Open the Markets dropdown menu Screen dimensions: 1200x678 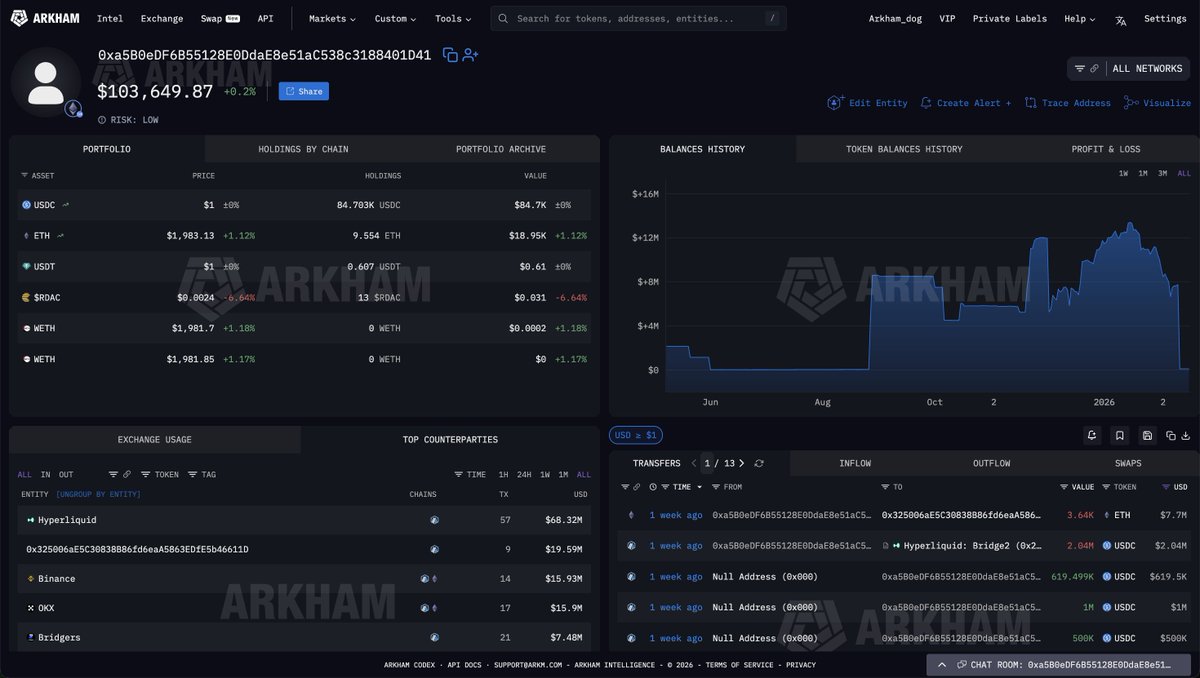(x=333, y=19)
